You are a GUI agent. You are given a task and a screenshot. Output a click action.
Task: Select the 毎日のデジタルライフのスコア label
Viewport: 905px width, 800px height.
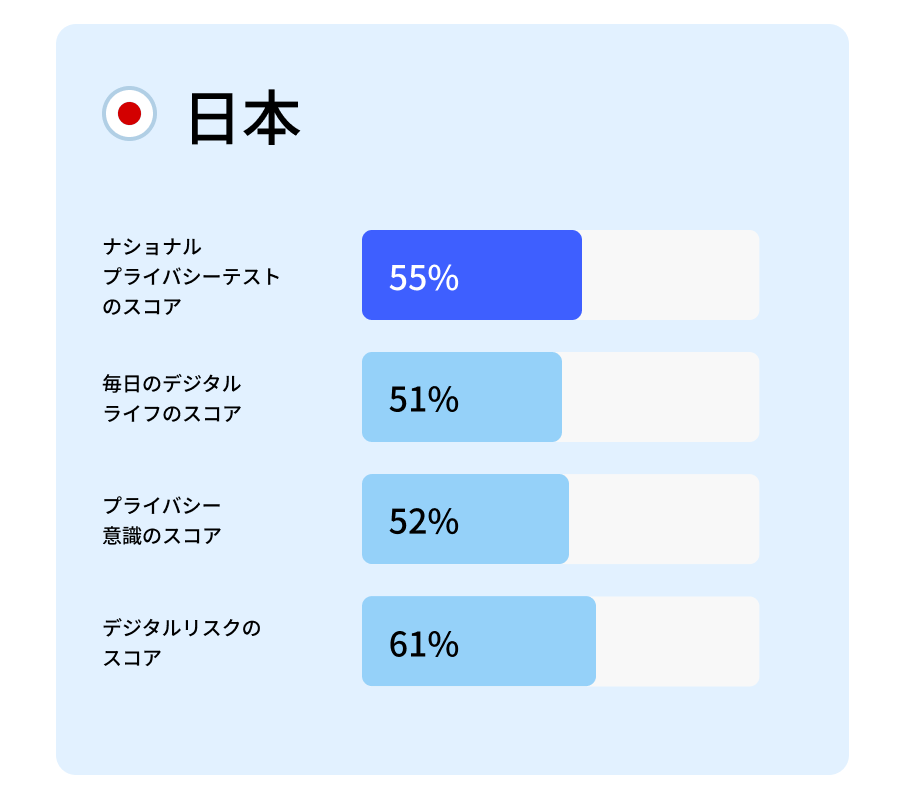(172, 398)
